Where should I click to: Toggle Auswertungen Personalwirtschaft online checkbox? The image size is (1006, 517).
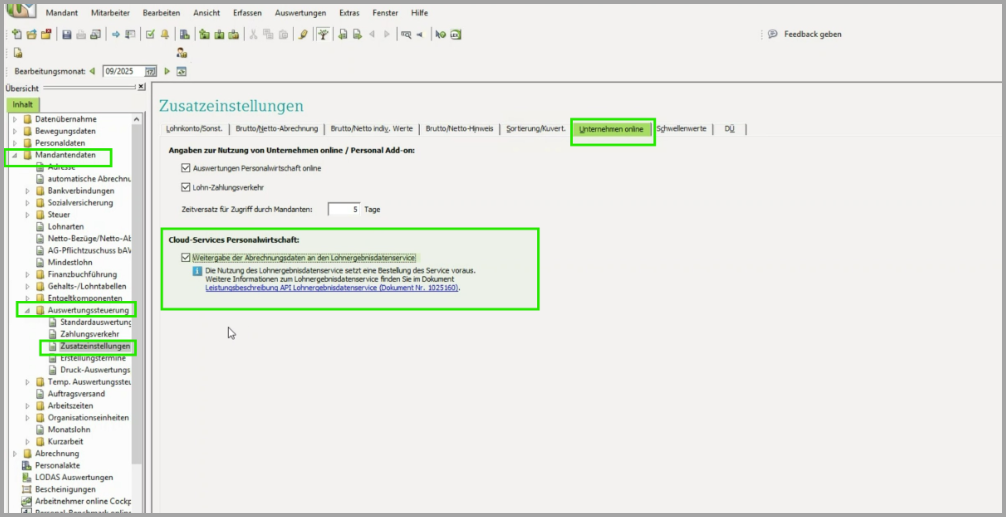pos(186,168)
